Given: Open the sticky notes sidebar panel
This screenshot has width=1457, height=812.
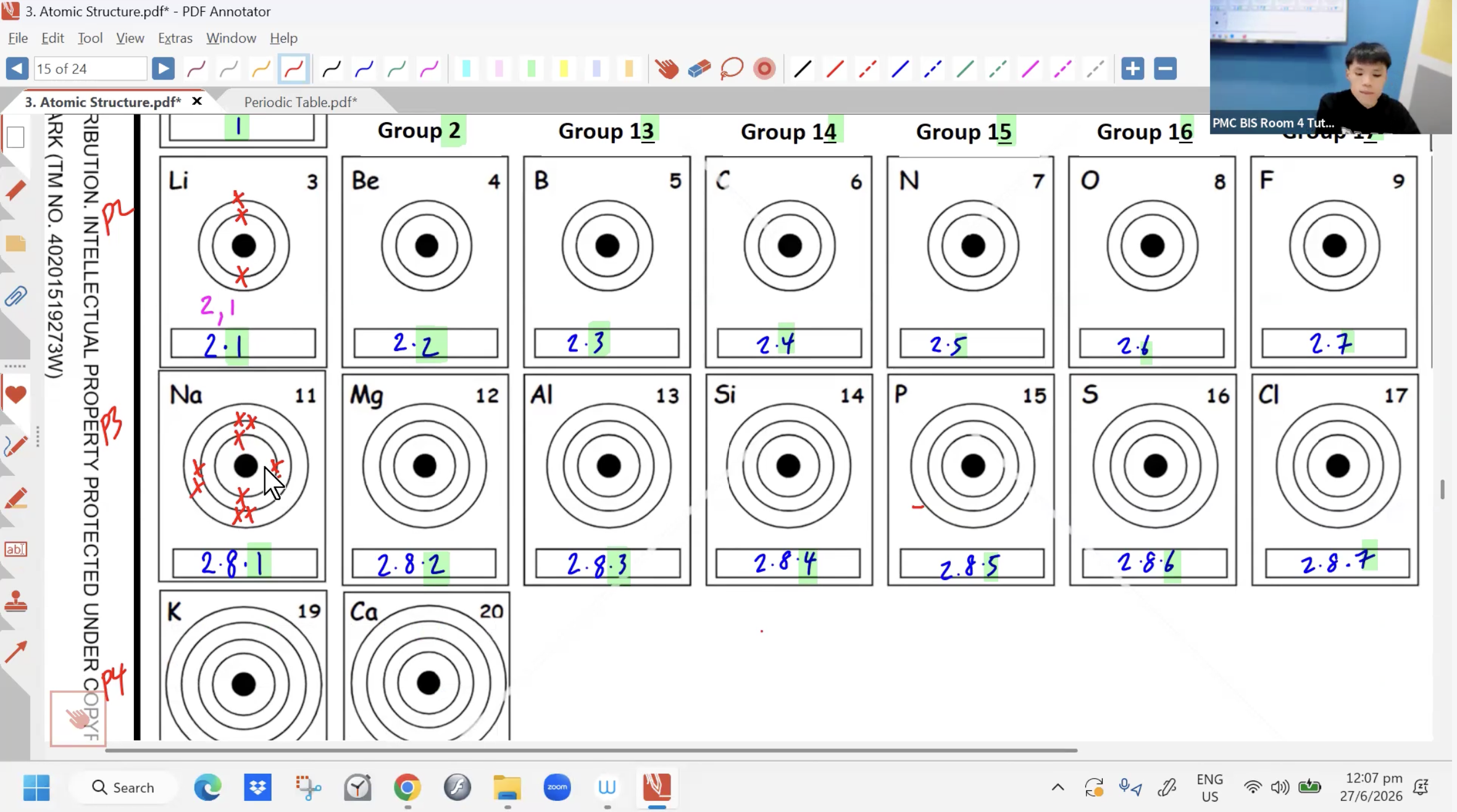Looking at the screenshot, I should [x=15, y=244].
